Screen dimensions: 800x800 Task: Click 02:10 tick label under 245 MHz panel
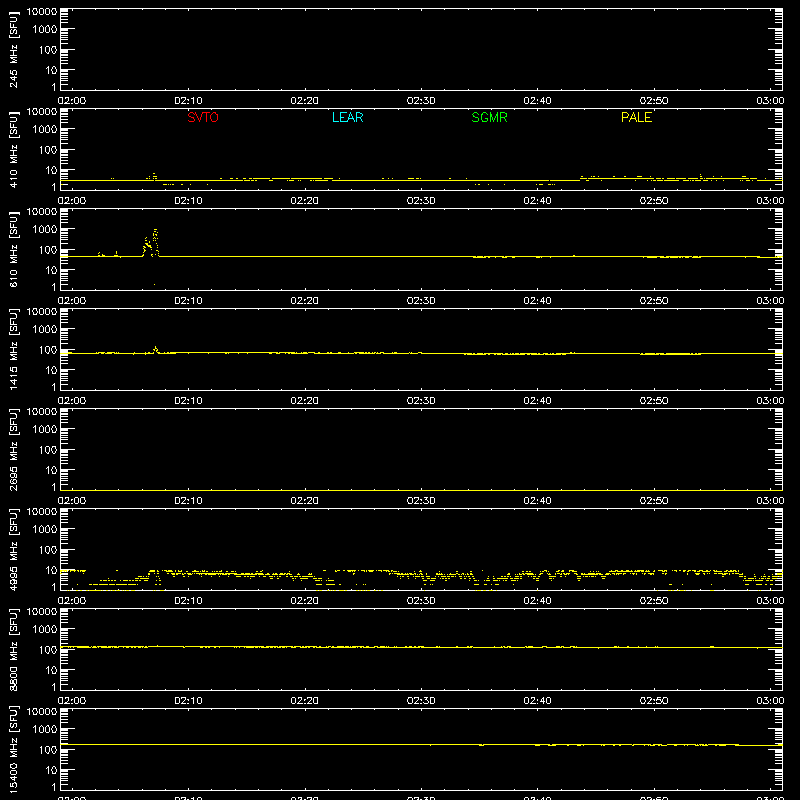pos(188,101)
